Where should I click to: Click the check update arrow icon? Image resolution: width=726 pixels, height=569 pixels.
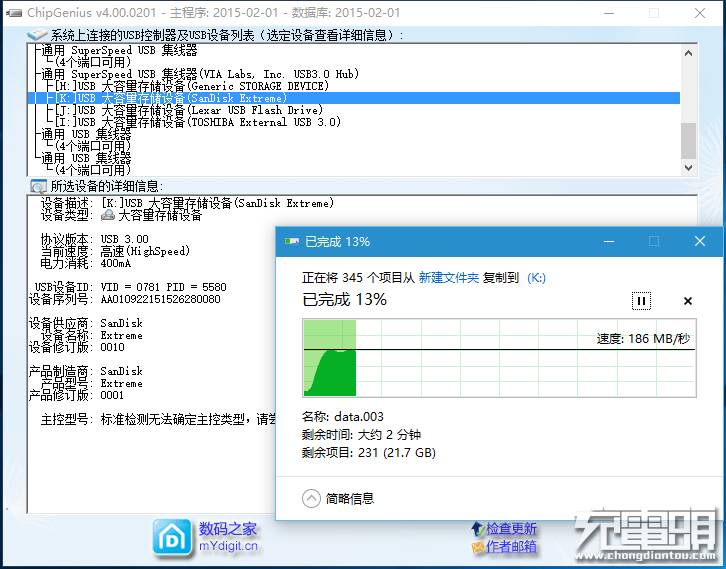477,528
